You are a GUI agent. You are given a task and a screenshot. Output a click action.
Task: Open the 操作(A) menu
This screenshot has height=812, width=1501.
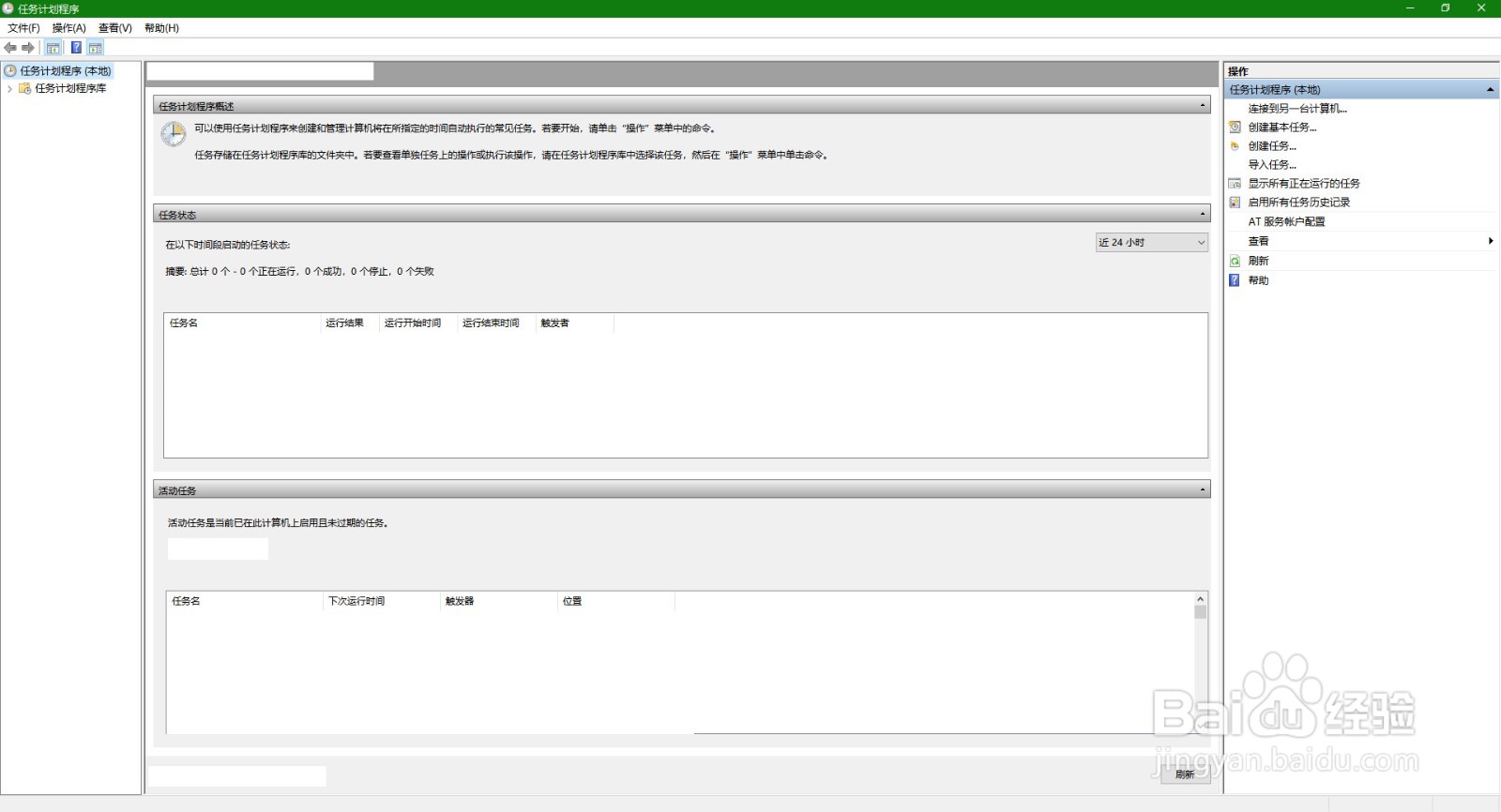[x=68, y=28]
